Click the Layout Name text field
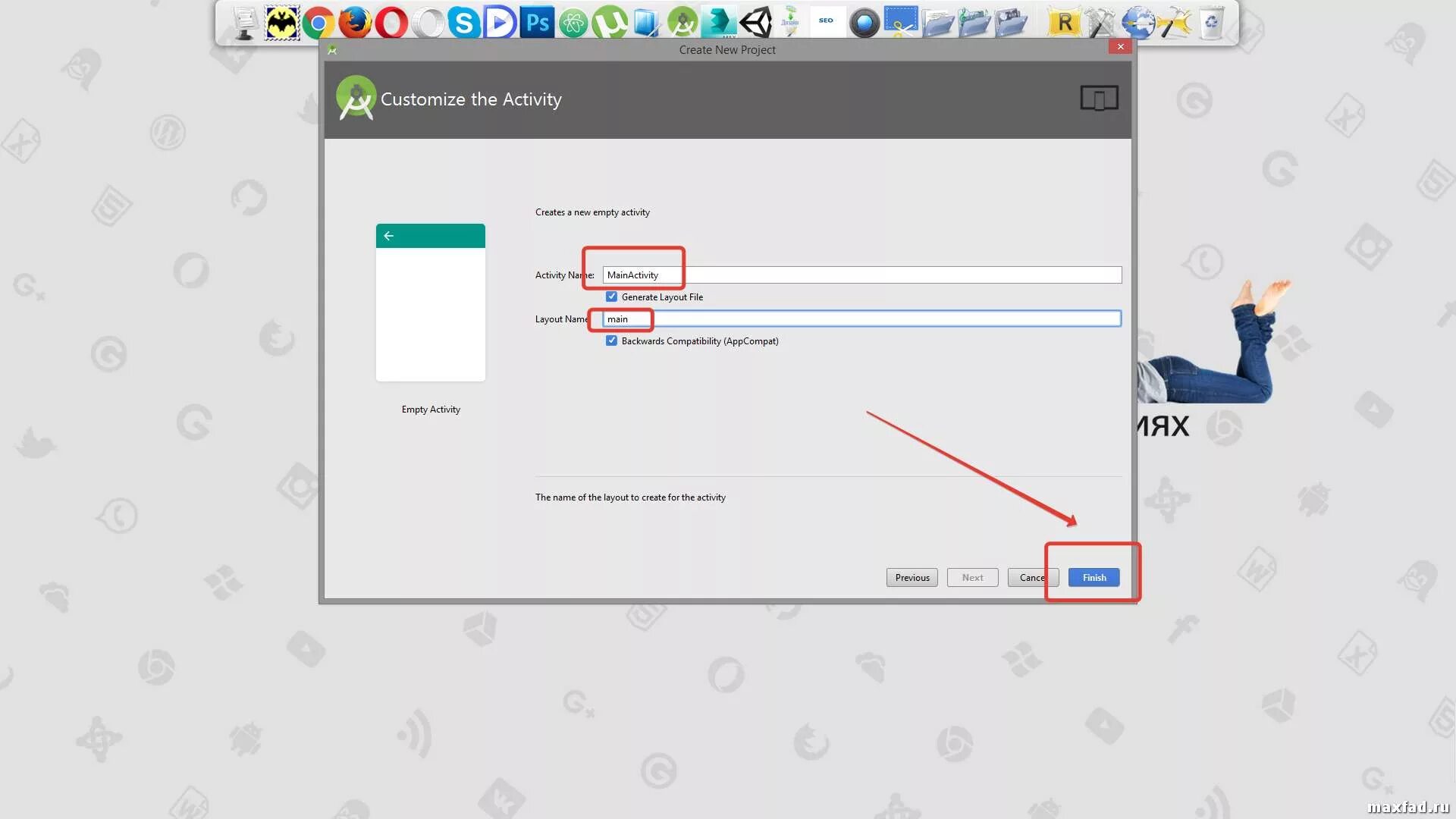The height and width of the screenshot is (819, 1456). [861, 318]
